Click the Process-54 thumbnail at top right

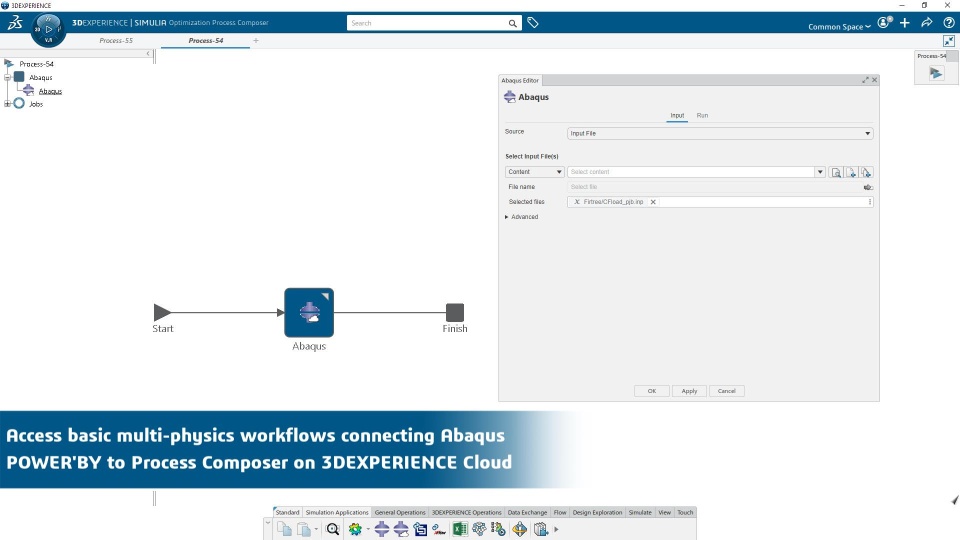pos(936,73)
